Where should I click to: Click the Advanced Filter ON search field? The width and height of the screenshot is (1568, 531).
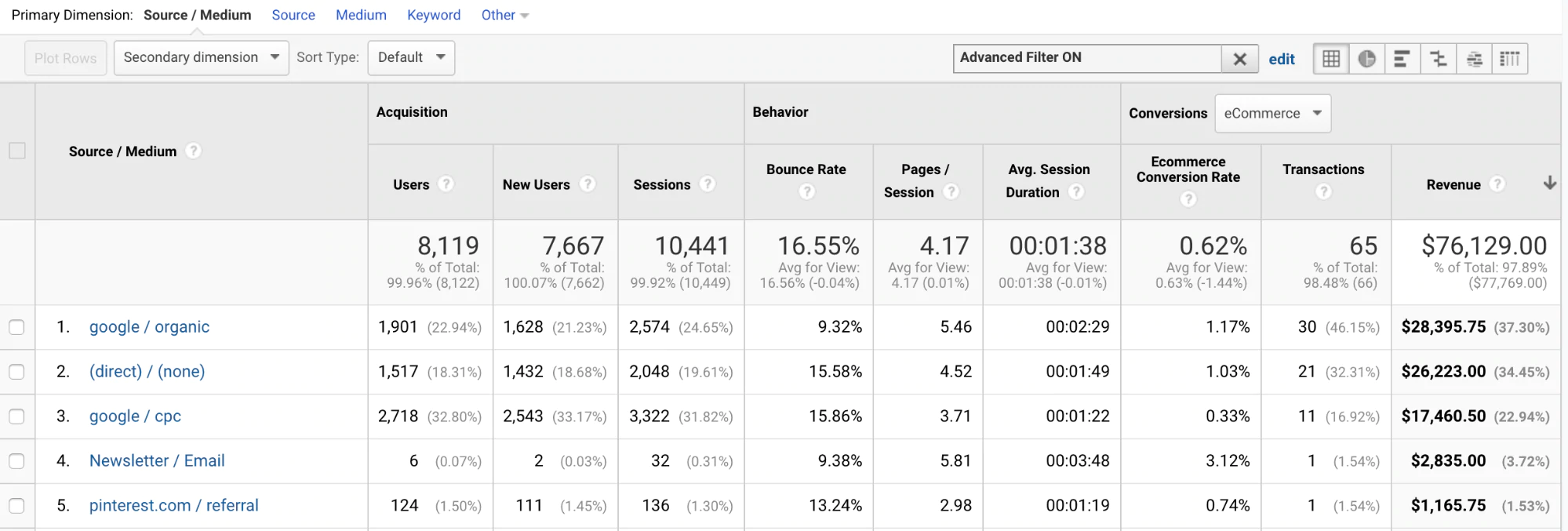point(1086,58)
